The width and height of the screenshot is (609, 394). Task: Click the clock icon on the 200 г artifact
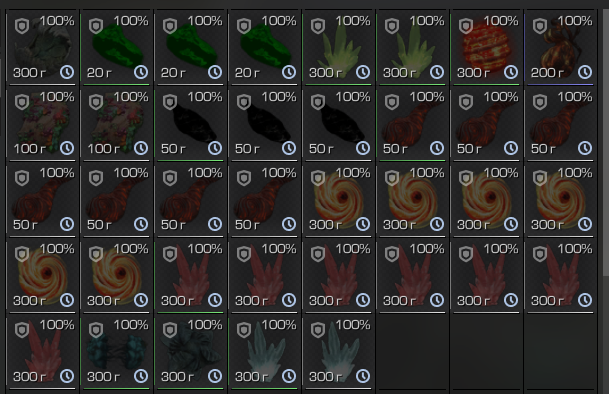585,72
